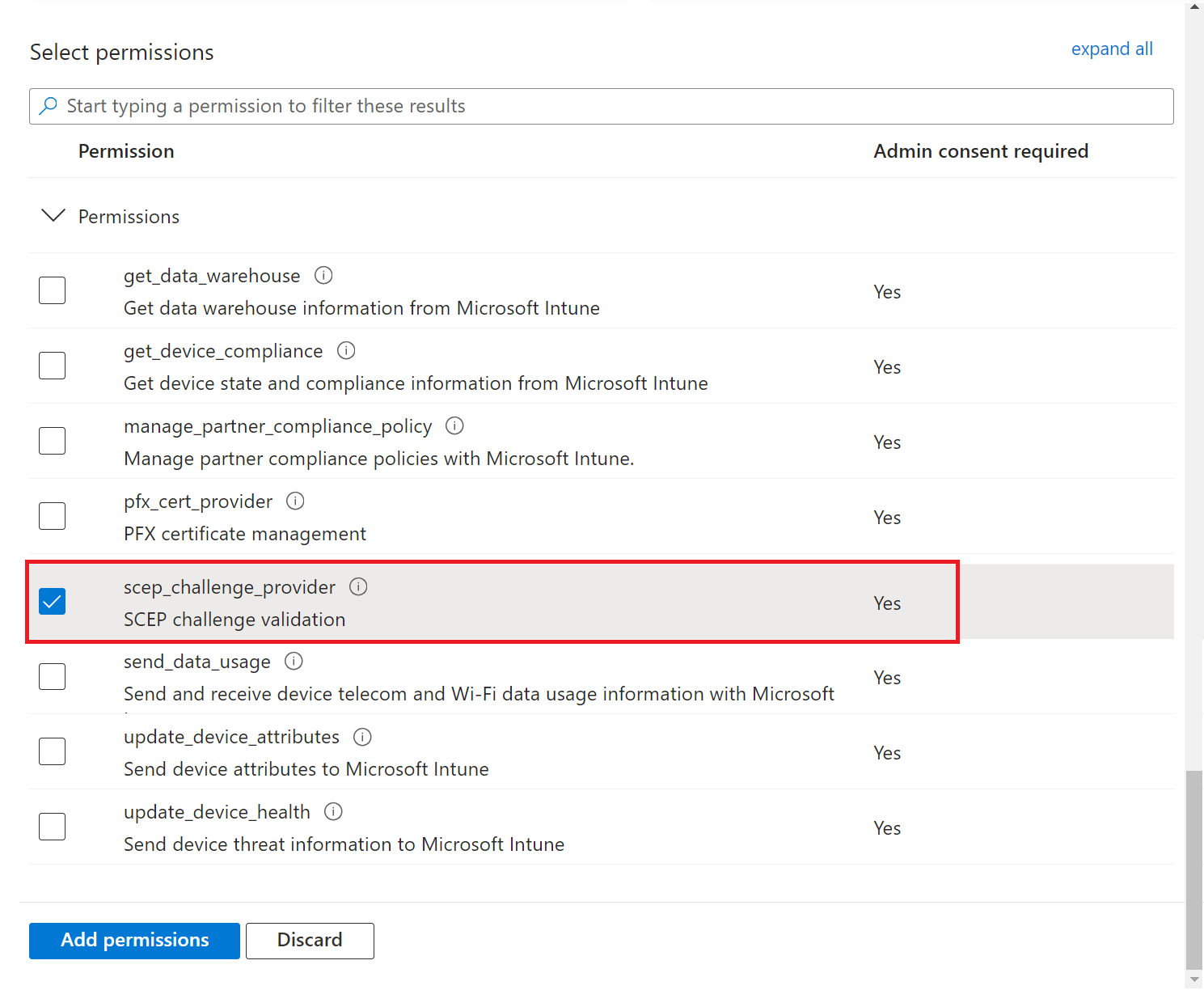Click info icon next to update_device_health

333,812
